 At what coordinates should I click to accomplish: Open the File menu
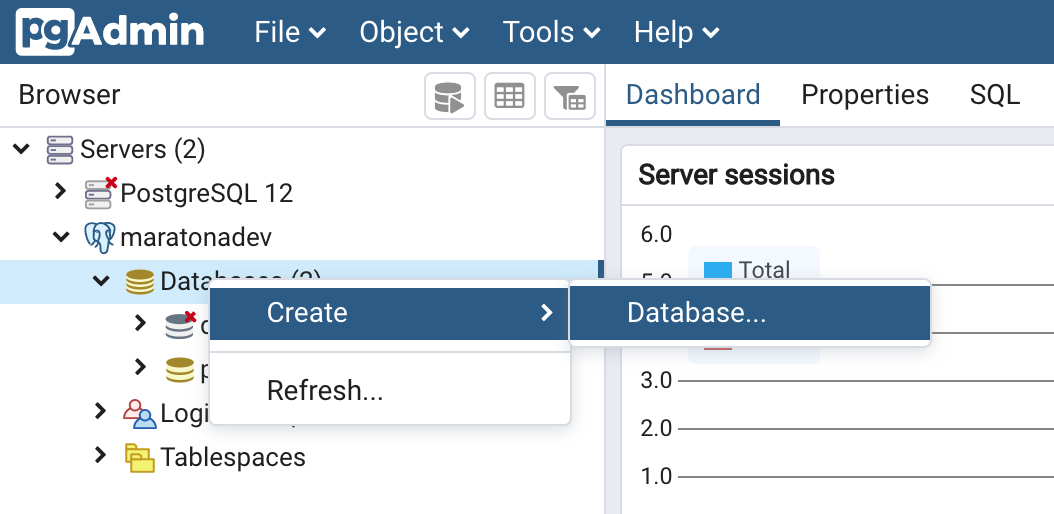point(290,32)
